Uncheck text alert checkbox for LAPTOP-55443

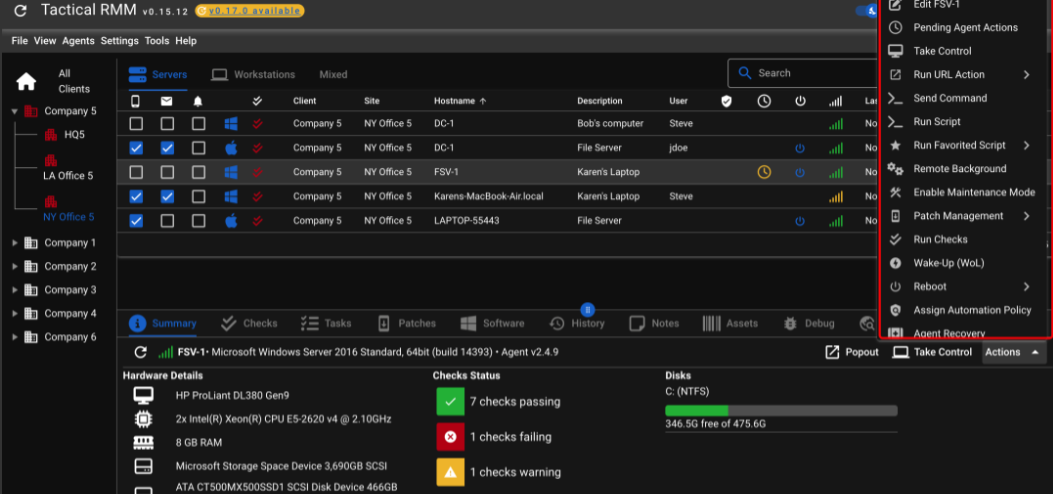click(x=136, y=221)
